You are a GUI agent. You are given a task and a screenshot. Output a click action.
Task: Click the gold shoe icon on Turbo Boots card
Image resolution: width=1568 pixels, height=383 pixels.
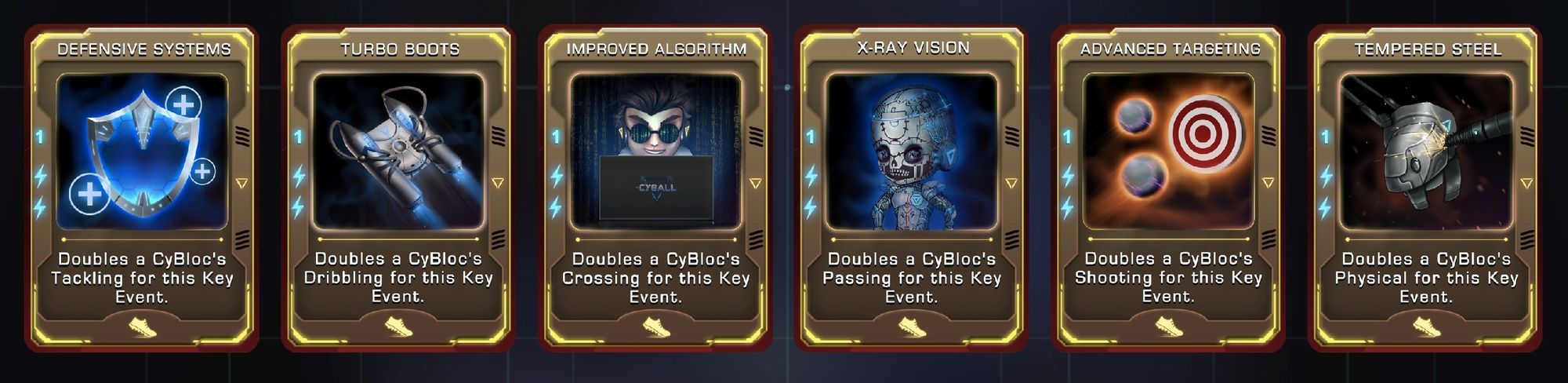399,326
